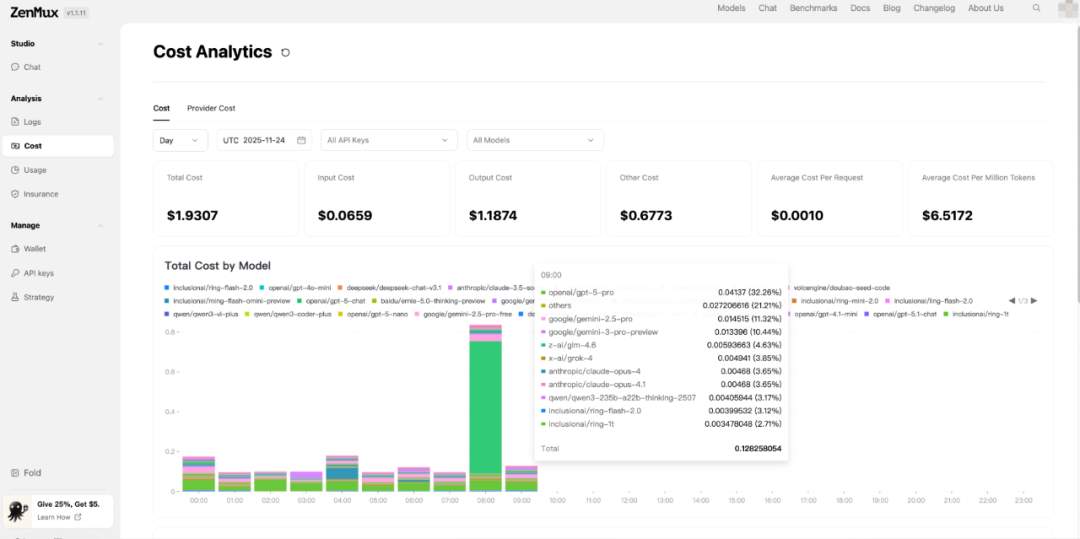Click the API keys key icon
The width and height of the screenshot is (1080, 539).
16,273
